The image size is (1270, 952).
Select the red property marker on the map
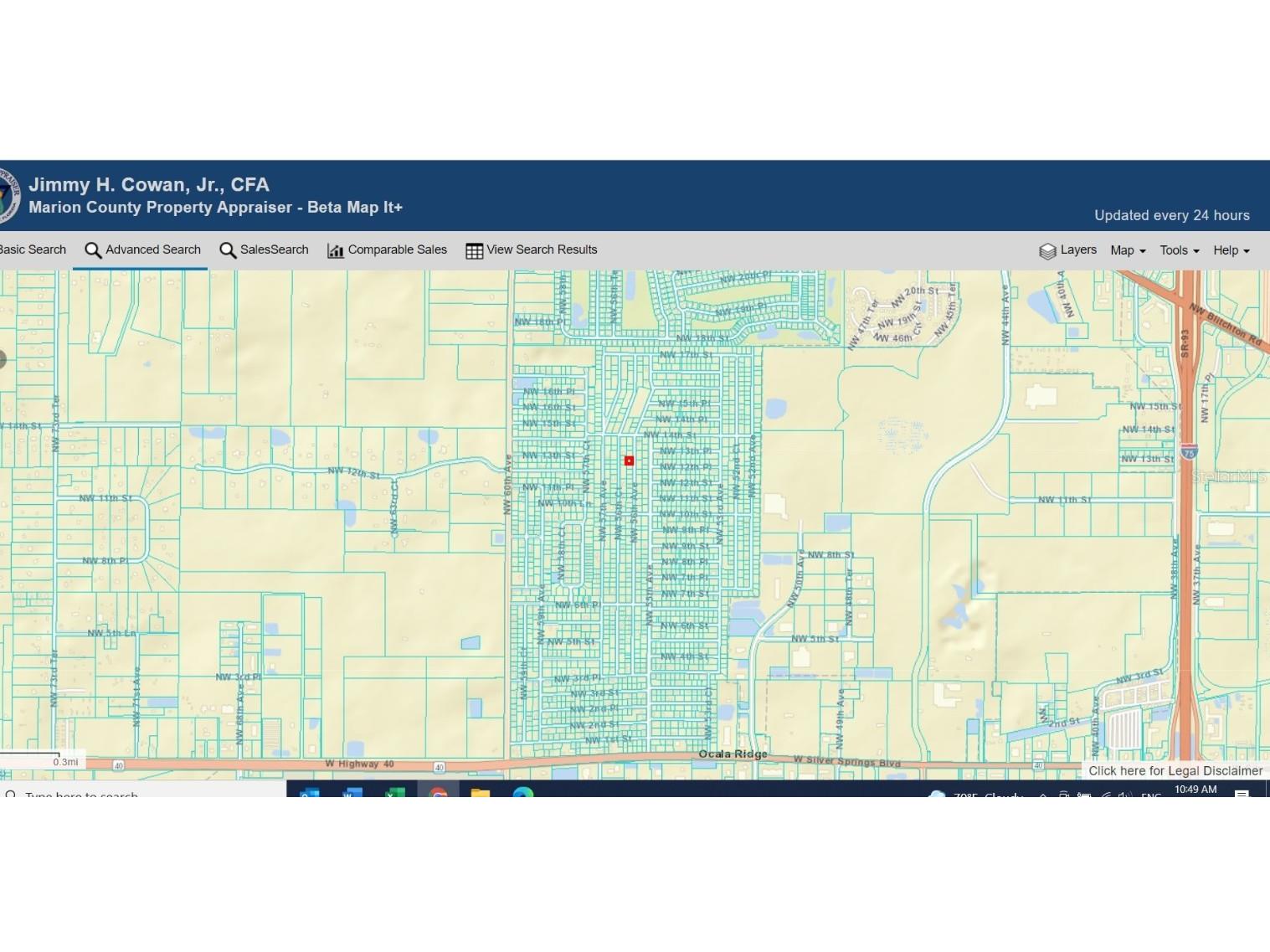629,461
